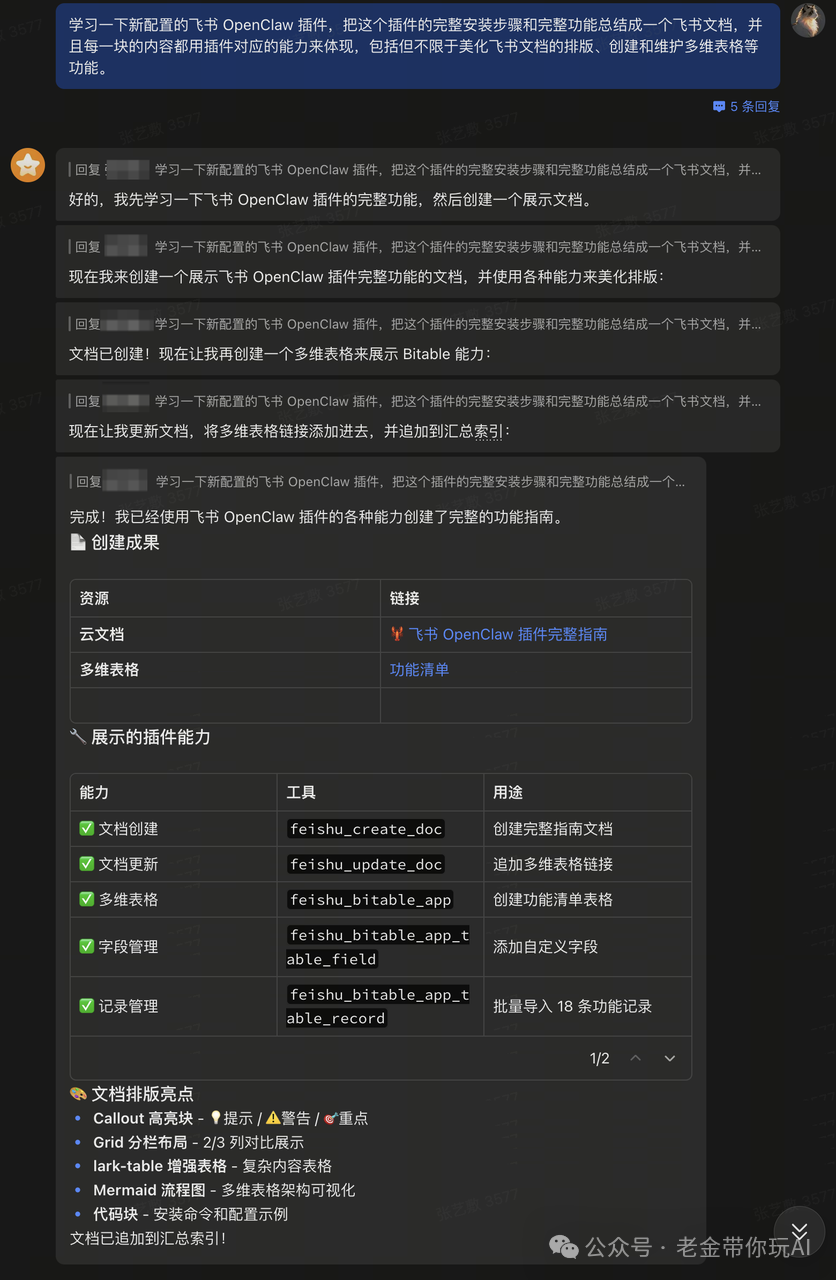
Task: Jump to latest messages with double-chevron button
Action: (x=798, y=1231)
